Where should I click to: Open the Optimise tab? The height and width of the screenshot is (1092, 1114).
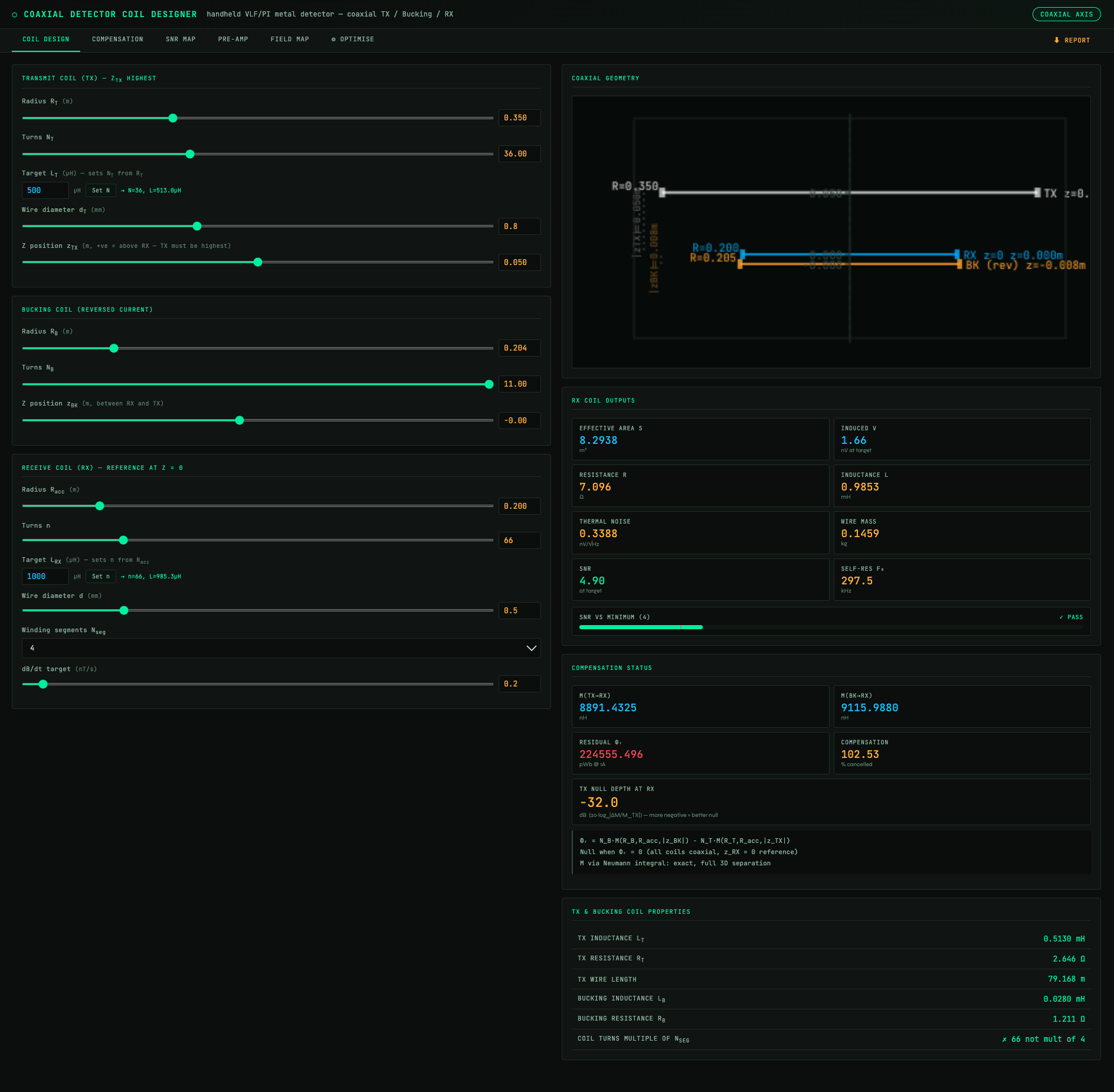[353, 40]
